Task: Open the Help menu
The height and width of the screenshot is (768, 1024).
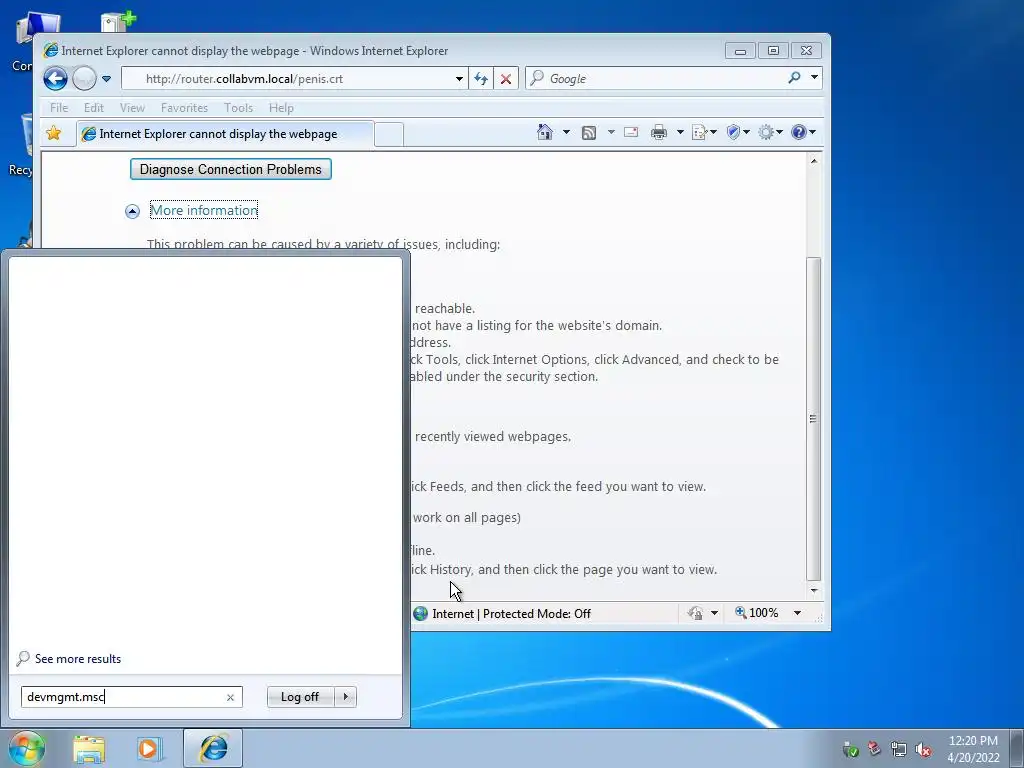Action: click(x=281, y=108)
